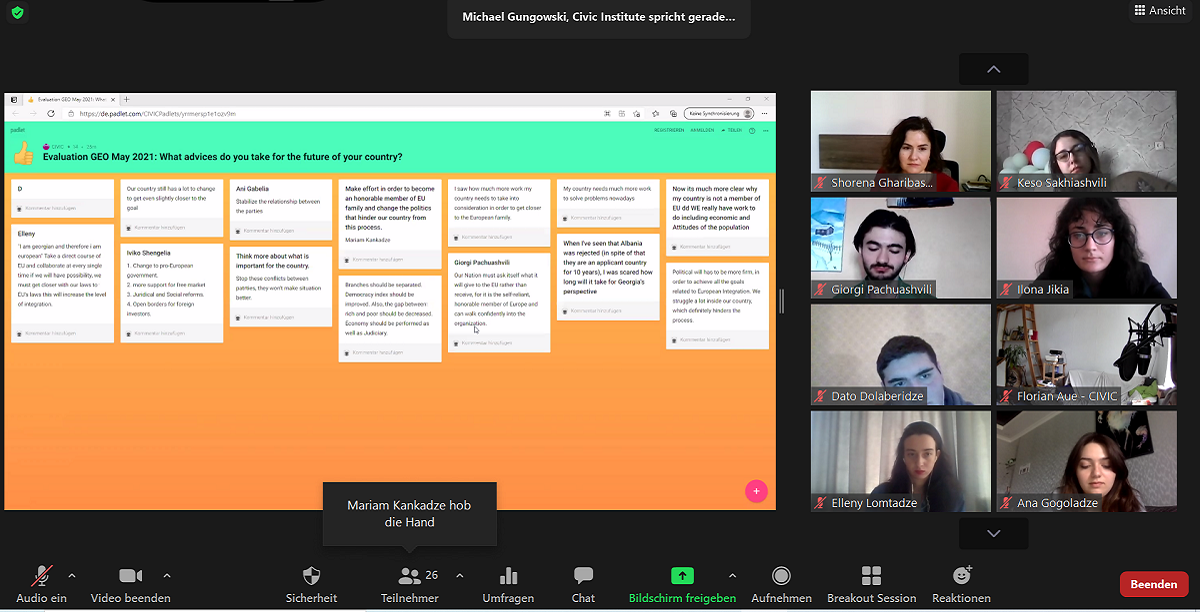Open the Teilnehmer participants panel
The width and height of the screenshot is (1200, 612).
coord(409,577)
